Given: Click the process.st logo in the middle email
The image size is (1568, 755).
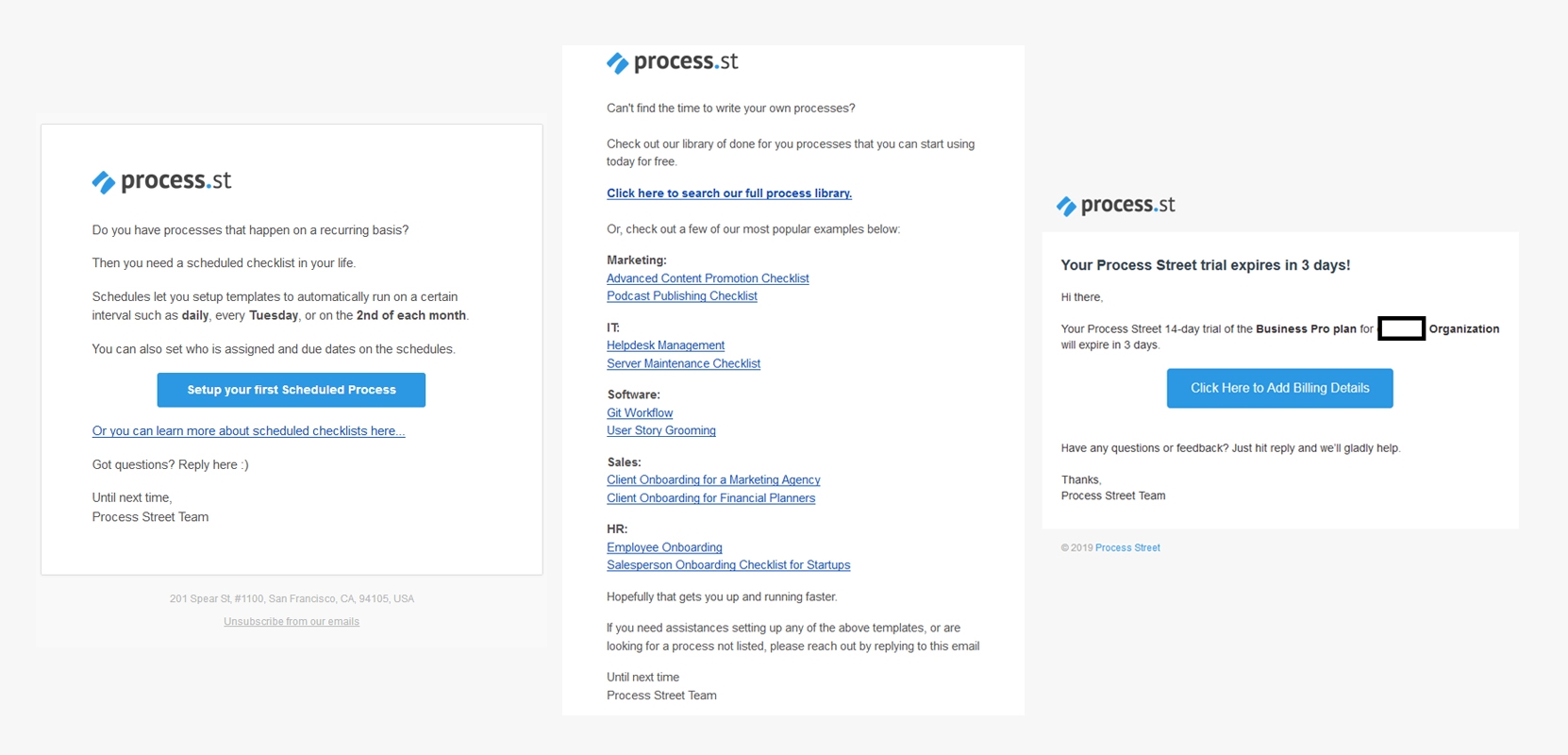Looking at the screenshot, I should pyautogui.click(x=671, y=62).
